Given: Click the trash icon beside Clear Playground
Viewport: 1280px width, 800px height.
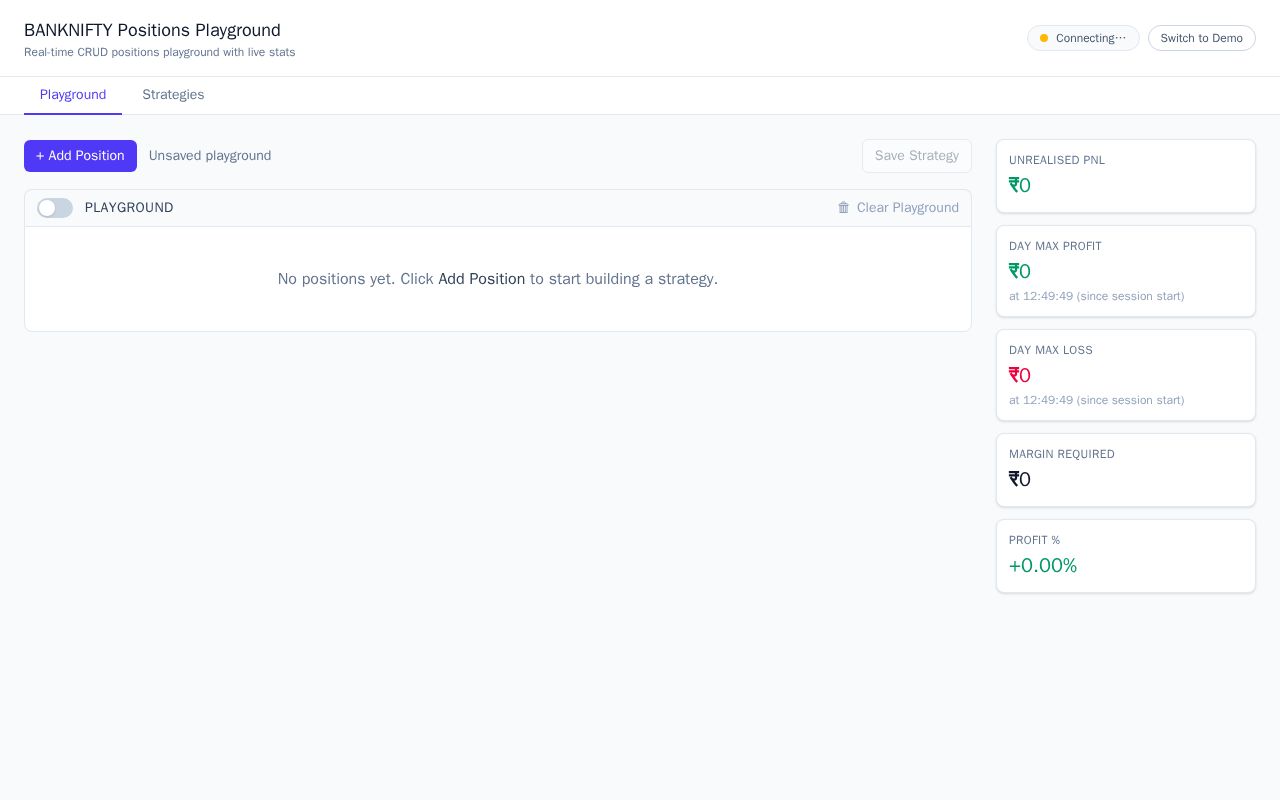Looking at the screenshot, I should pos(844,208).
